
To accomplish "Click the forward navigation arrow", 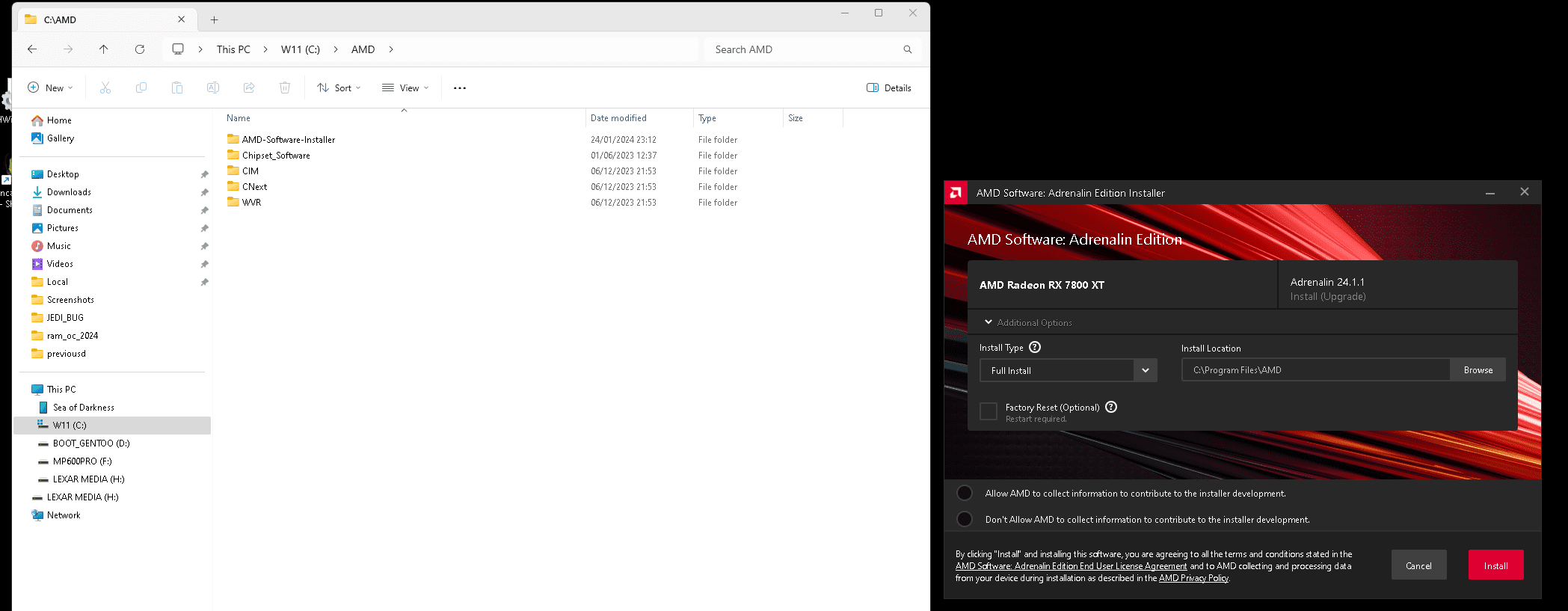I will pos(68,49).
